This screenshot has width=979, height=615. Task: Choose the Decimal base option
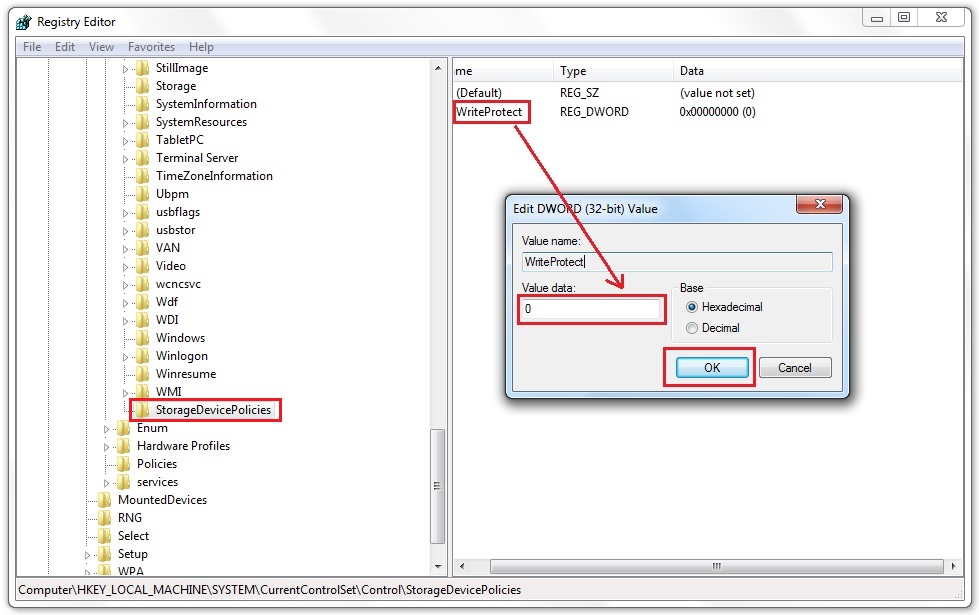[692, 328]
